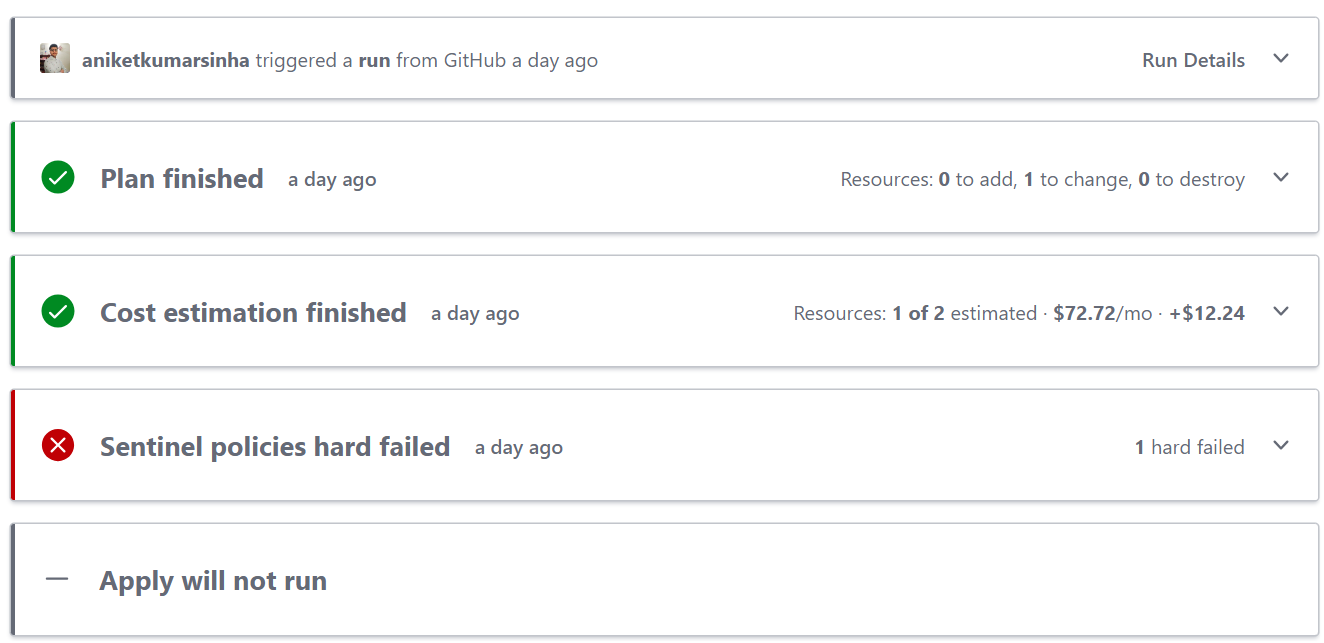Click the +$12.24 cost change amount

(x=1207, y=314)
